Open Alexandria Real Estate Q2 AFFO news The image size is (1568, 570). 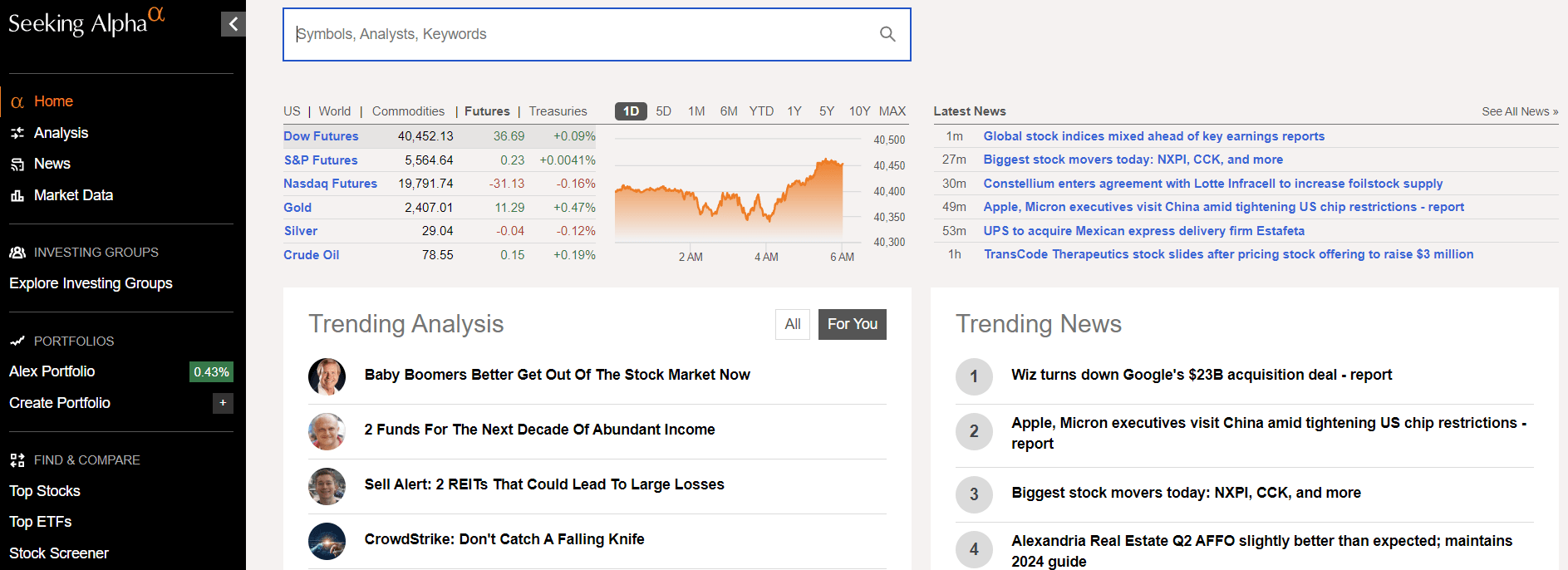point(1261,551)
